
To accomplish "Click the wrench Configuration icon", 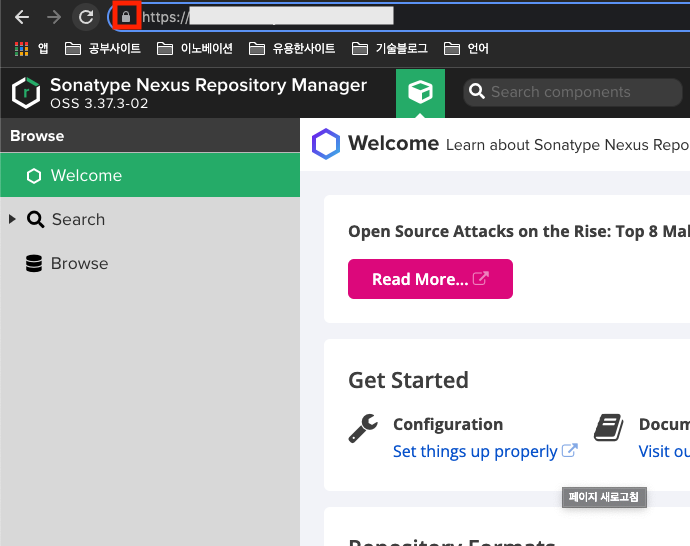I will point(363,428).
